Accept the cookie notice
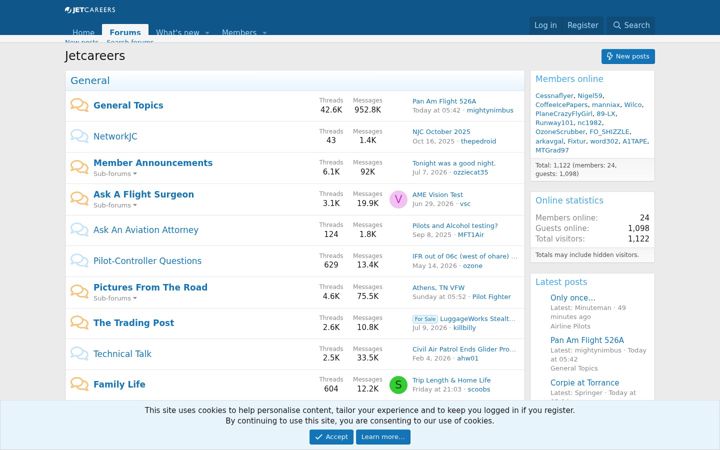720x450 pixels. pyautogui.click(x=331, y=437)
